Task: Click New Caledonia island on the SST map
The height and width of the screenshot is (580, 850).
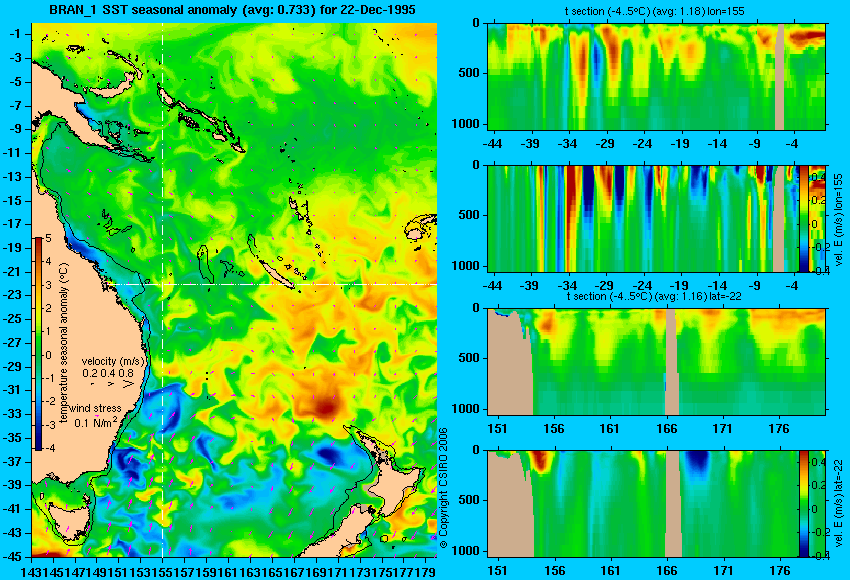Action: (276, 274)
